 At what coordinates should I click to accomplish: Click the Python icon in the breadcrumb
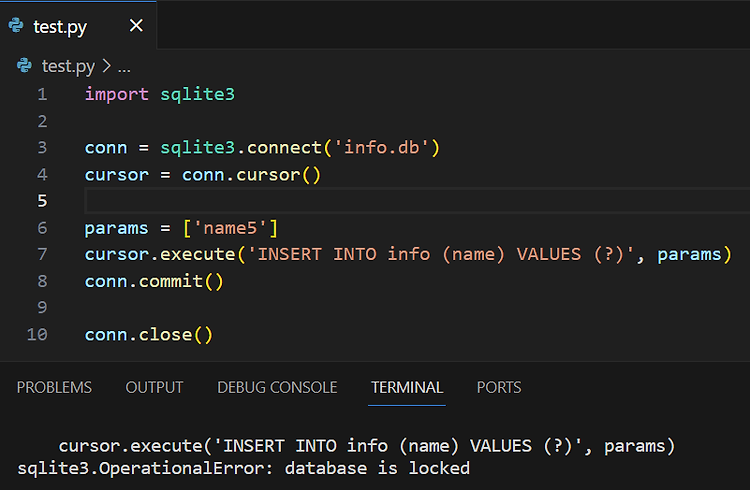pyautogui.click(x=24, y=65)
